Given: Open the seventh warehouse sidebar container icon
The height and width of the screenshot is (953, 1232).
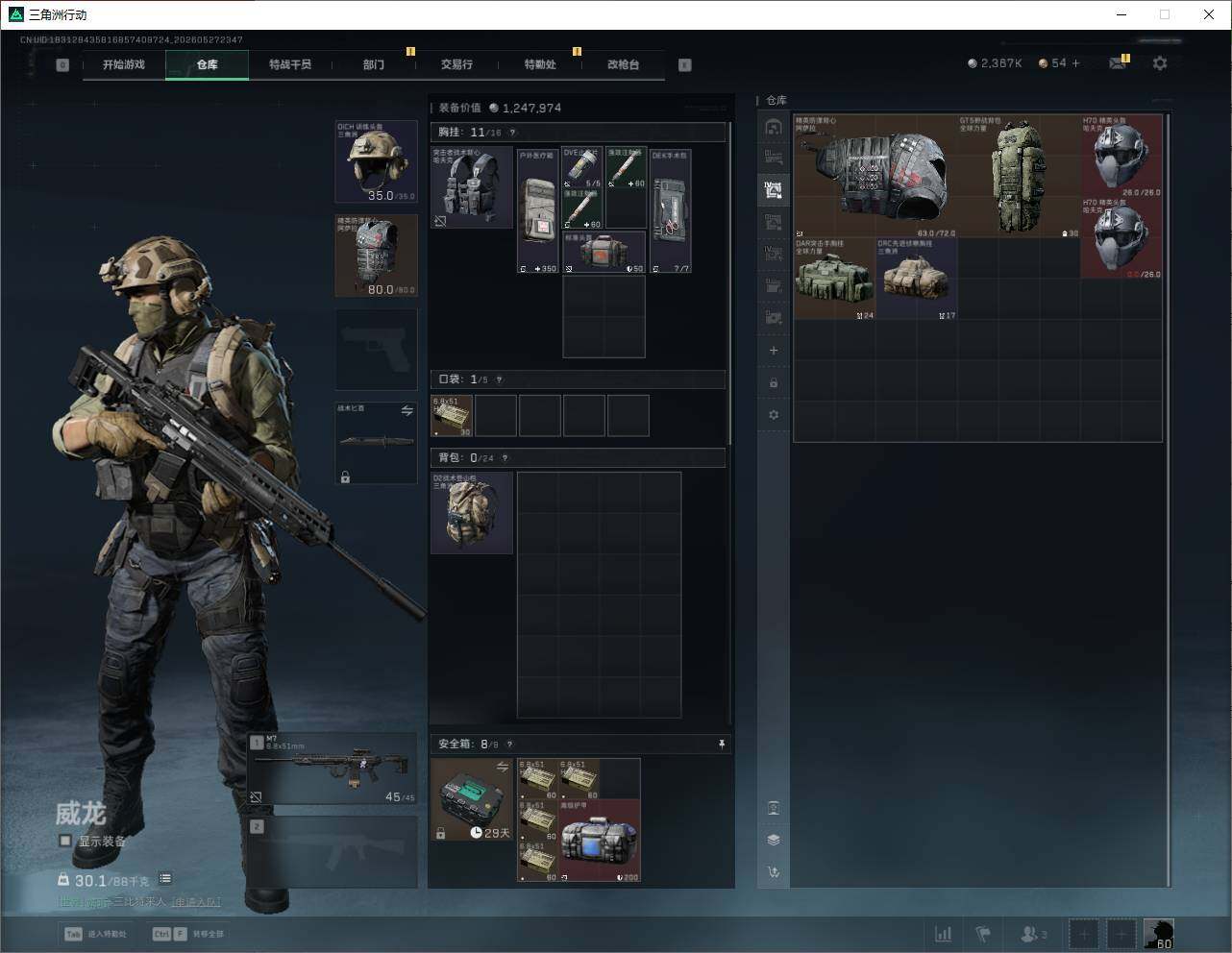Looking at the screenshot, I should [x=774, y=317].
